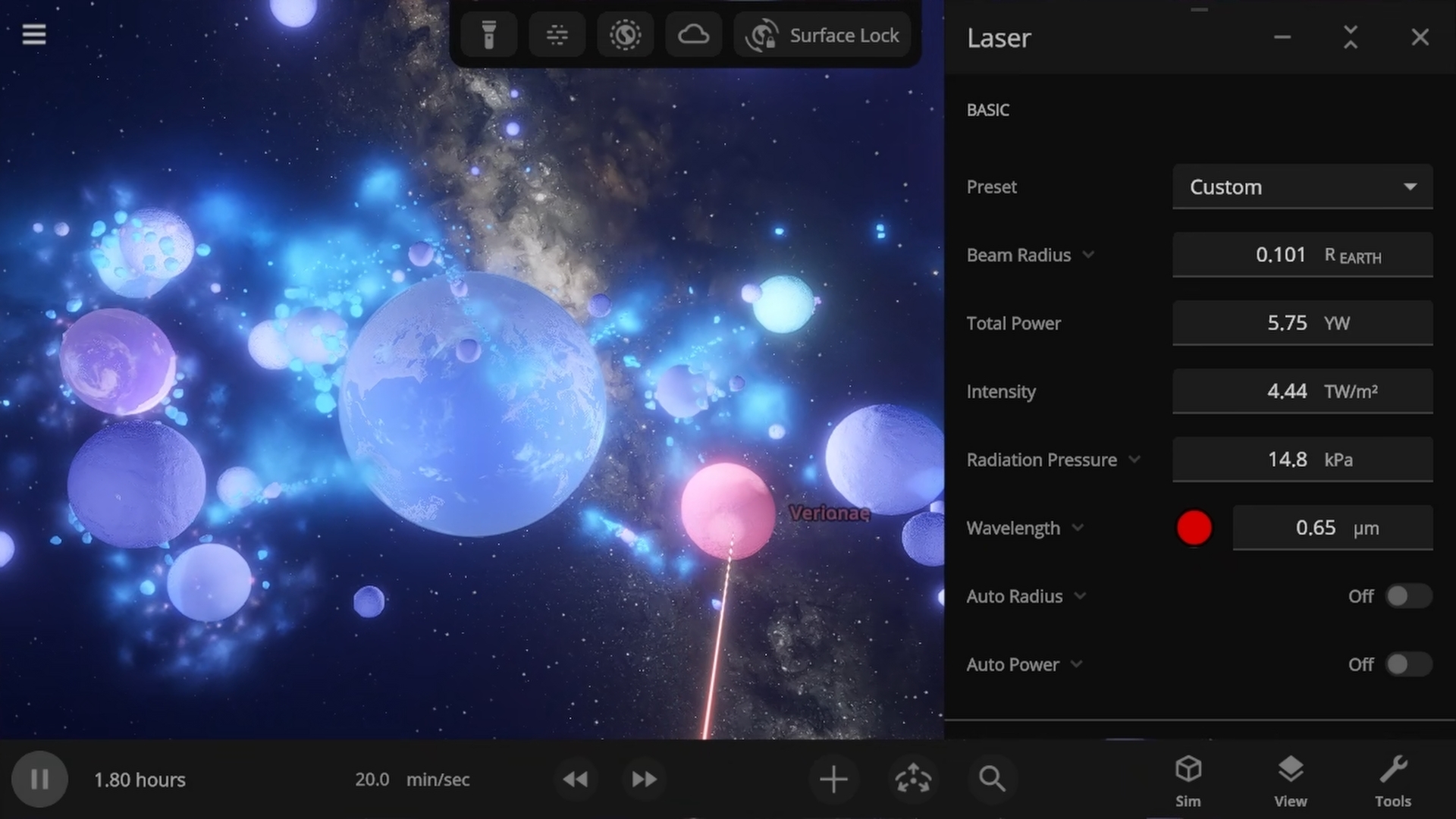Open the Preset Custom dropdown

click(1302, 187)
